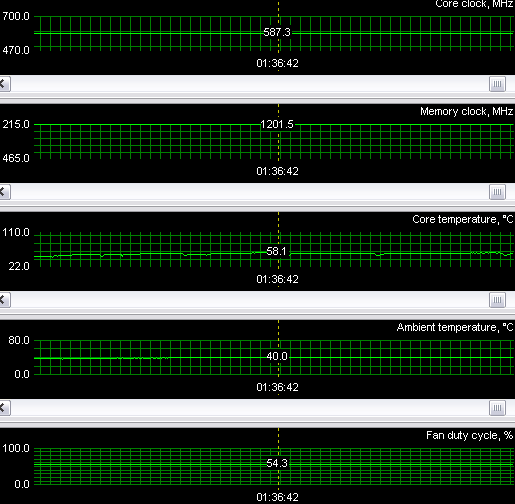Click the 58.1 Core temperature reading
The width and height of the screenshot is (515, 504).
point(276,251)
